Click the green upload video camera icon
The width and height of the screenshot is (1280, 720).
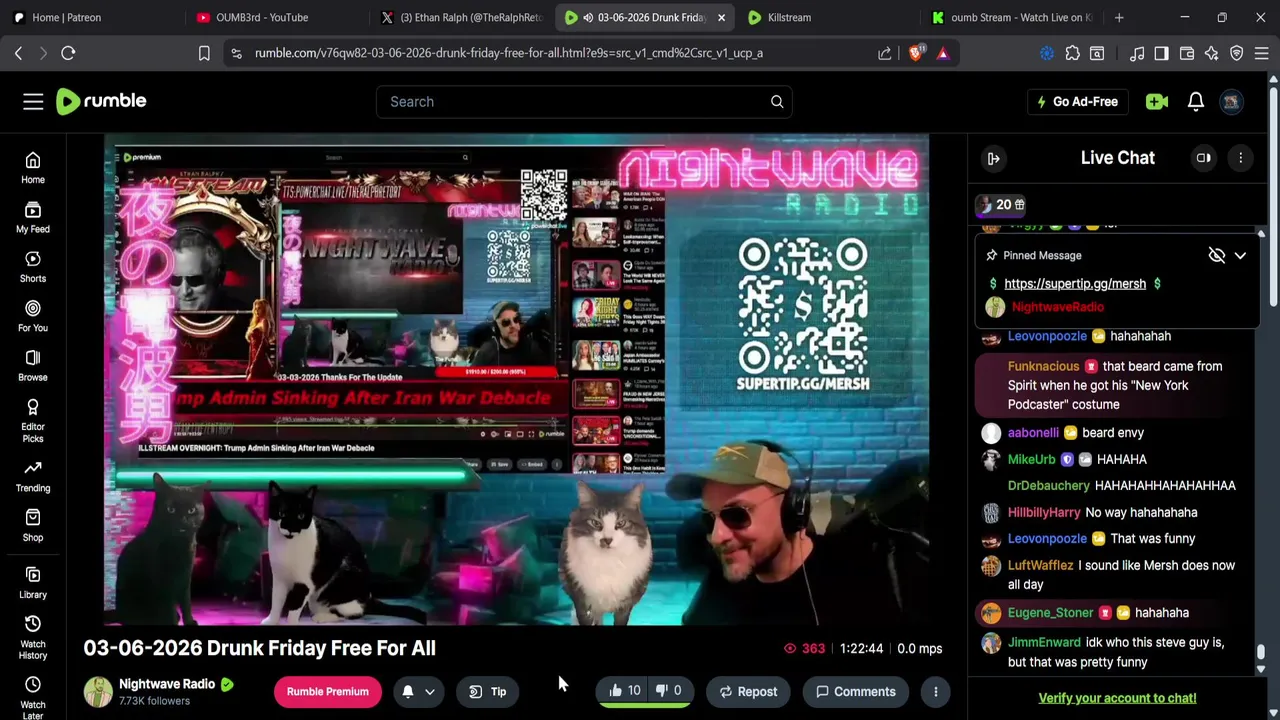coord(1157,101)
